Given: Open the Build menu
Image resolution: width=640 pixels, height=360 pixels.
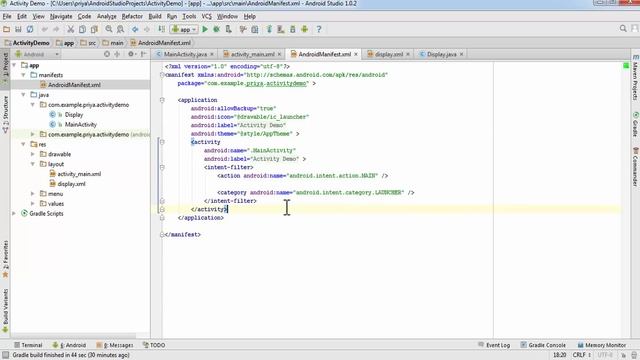Looking at the screenshot, I should [155, 16].
